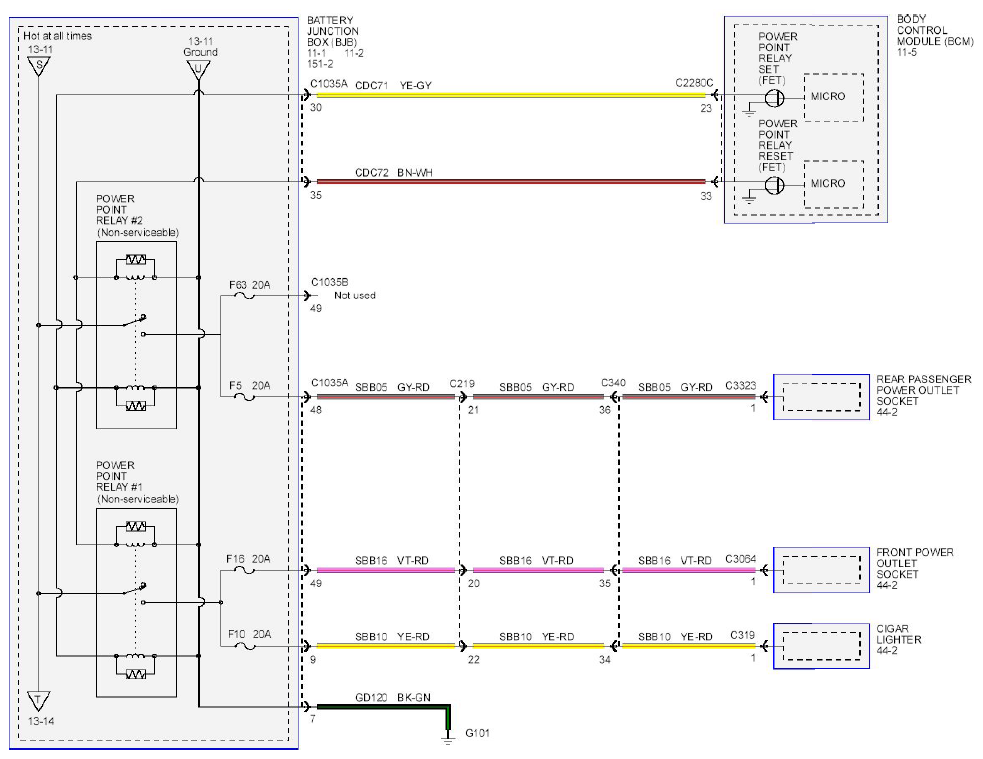983x759 pixels.
Task: Click the 'SBB10 YE-RD' label beside C319
Action: 675,636
